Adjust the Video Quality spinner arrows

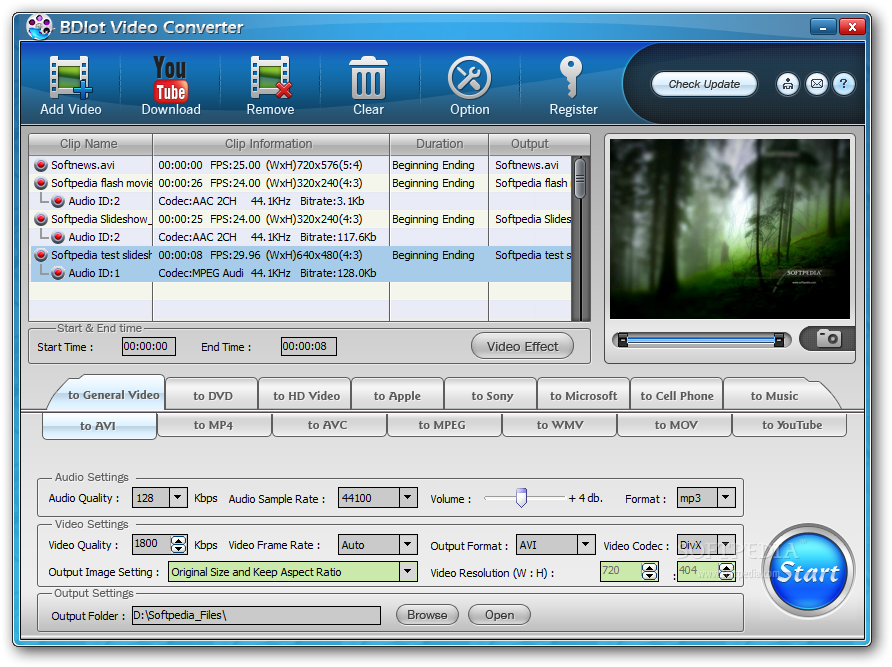179,545
